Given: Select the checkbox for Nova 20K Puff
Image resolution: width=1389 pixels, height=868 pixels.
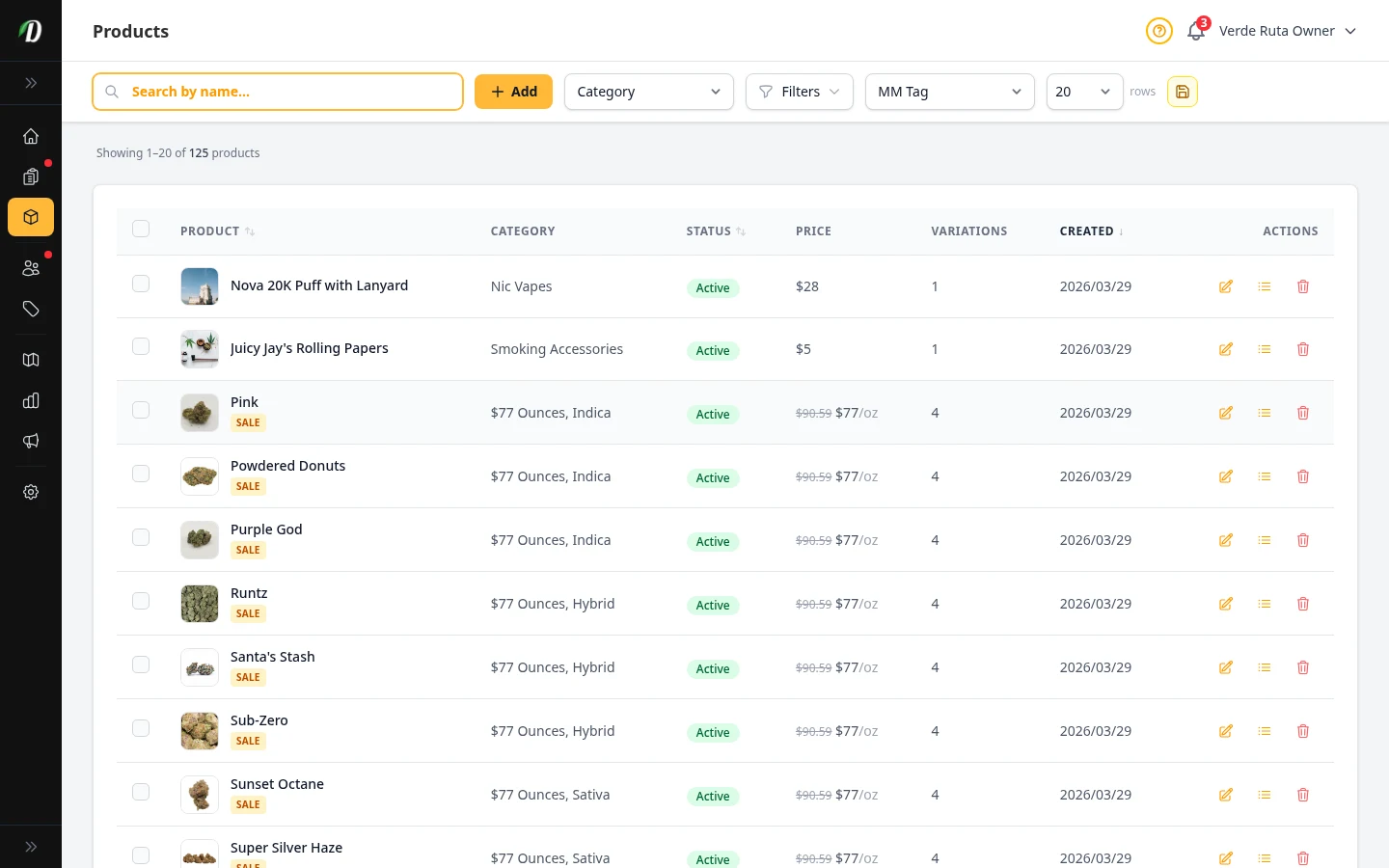Looking at the screenshot, I should pos(141,284).
